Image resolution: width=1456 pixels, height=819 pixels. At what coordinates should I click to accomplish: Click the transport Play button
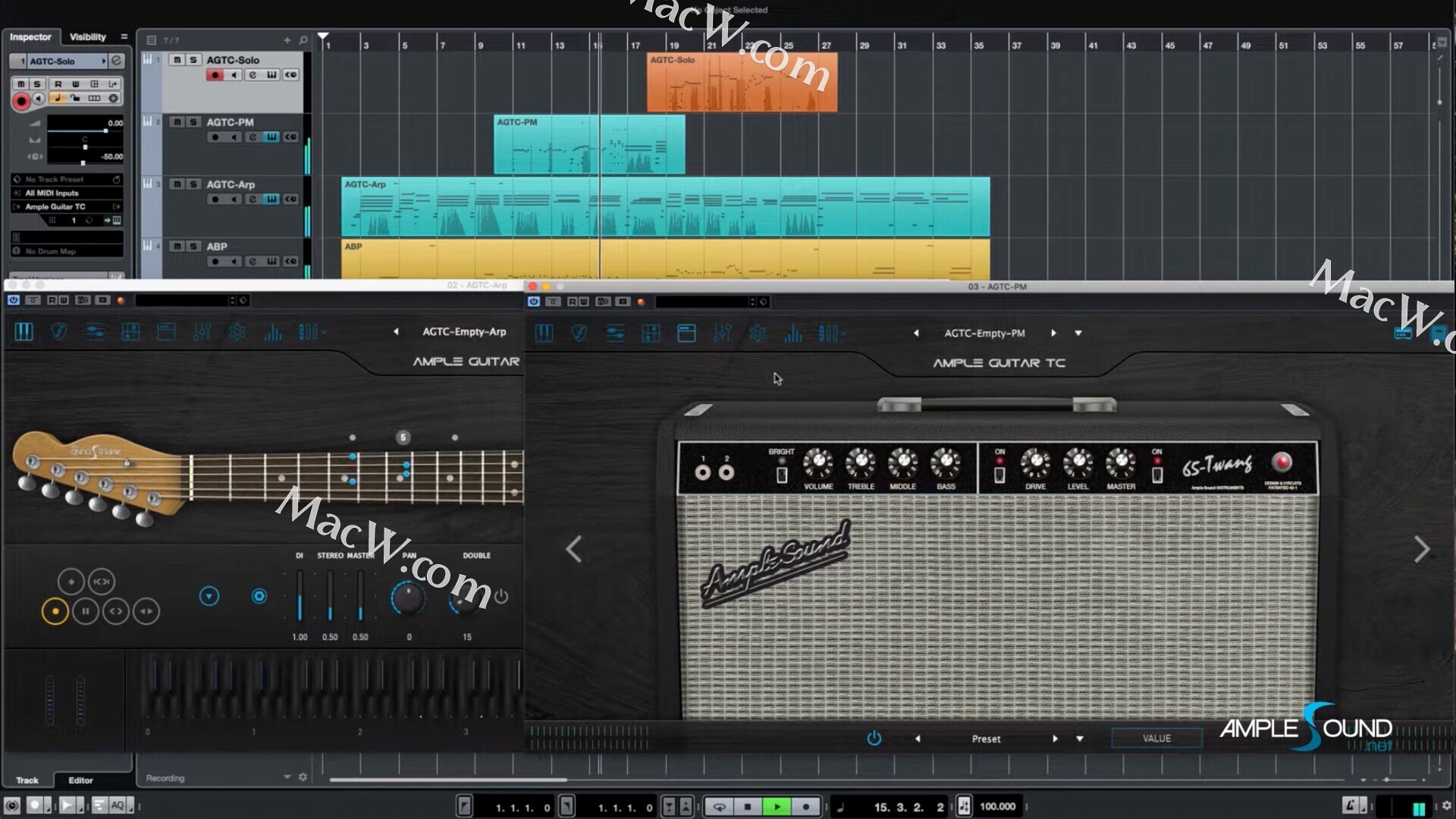tap(777, 807)
